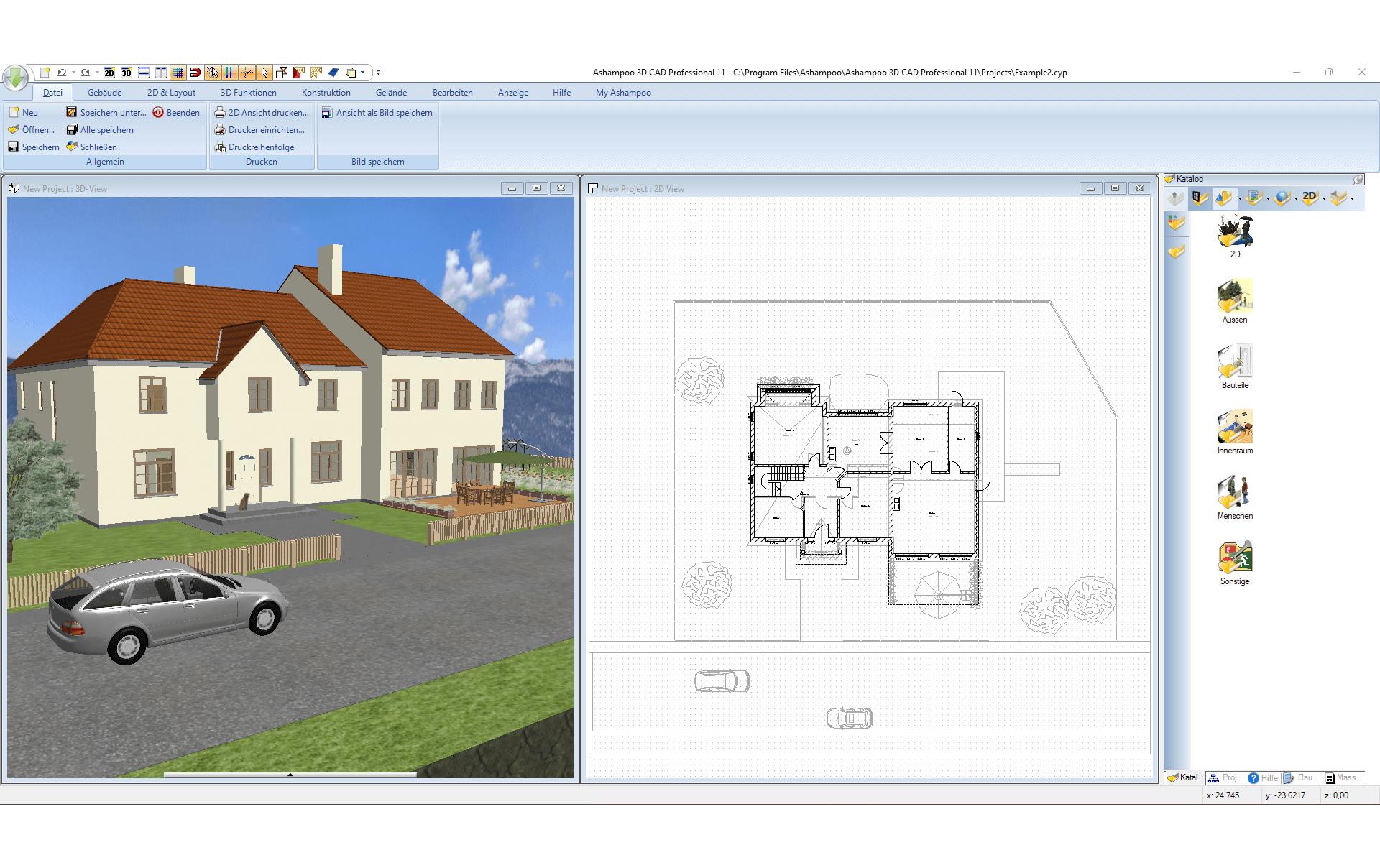Toggle the grid display button
Image resolution: width=1380 pixels, height=868 pixels.
point(178,73)
